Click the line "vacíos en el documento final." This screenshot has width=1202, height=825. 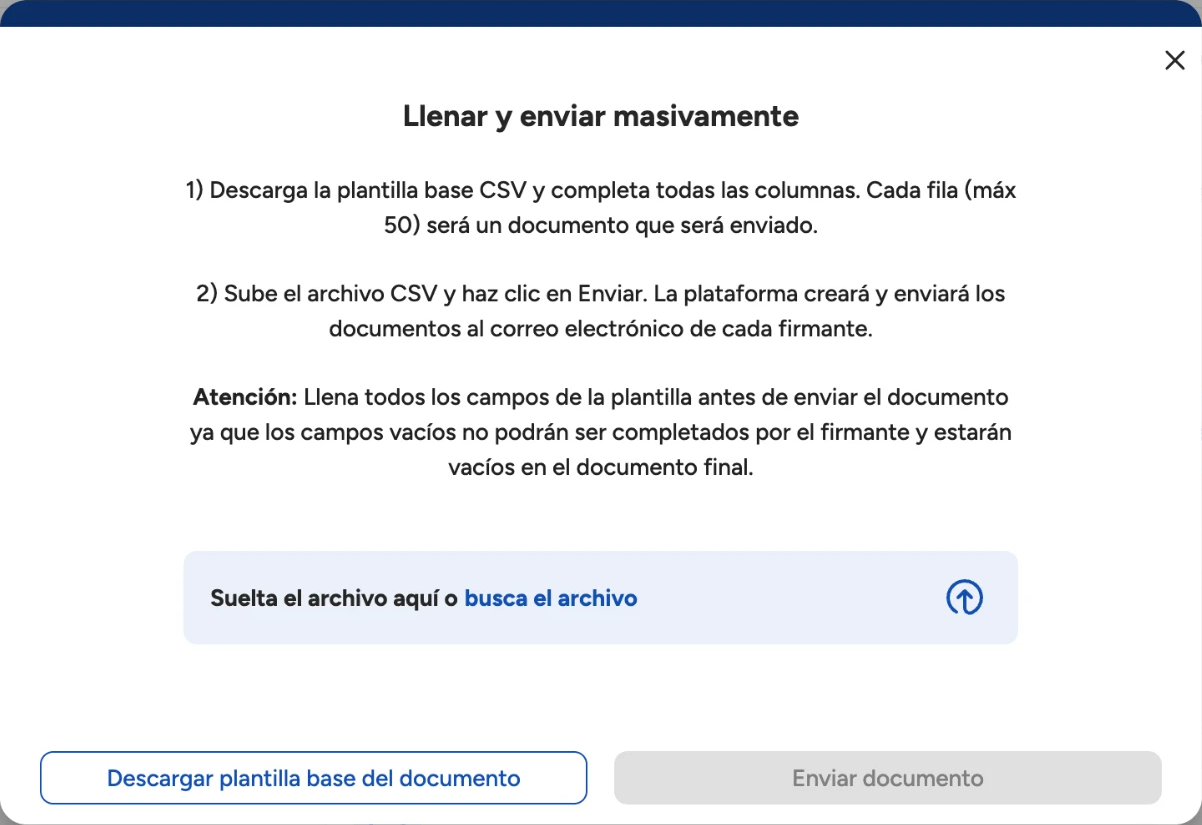pyautogui.click(x=601, y=466)
